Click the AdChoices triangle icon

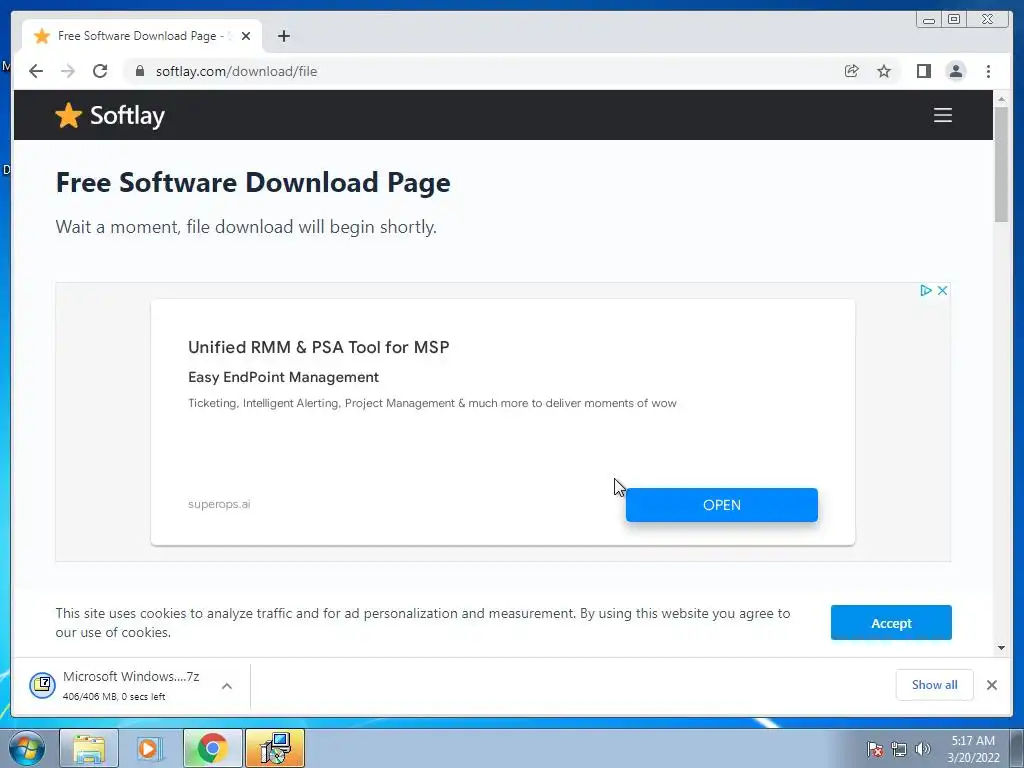[x=925, y=291]
